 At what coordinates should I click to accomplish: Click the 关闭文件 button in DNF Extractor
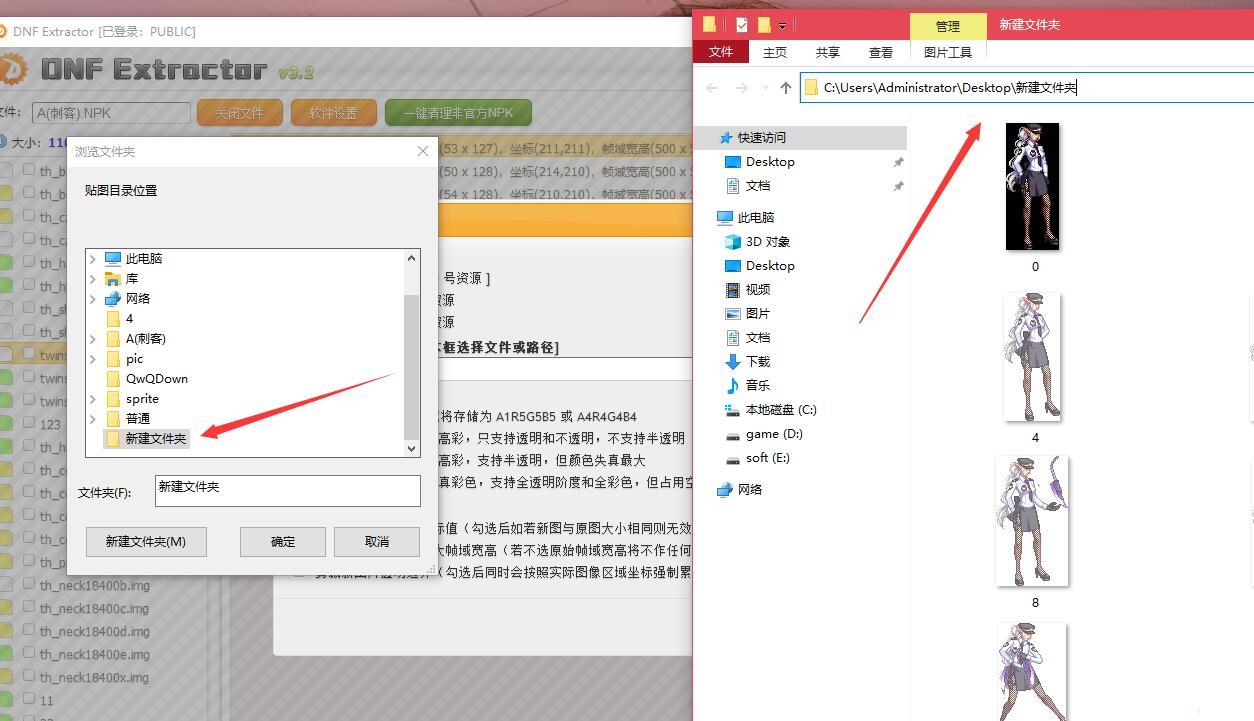pos(240,113)
